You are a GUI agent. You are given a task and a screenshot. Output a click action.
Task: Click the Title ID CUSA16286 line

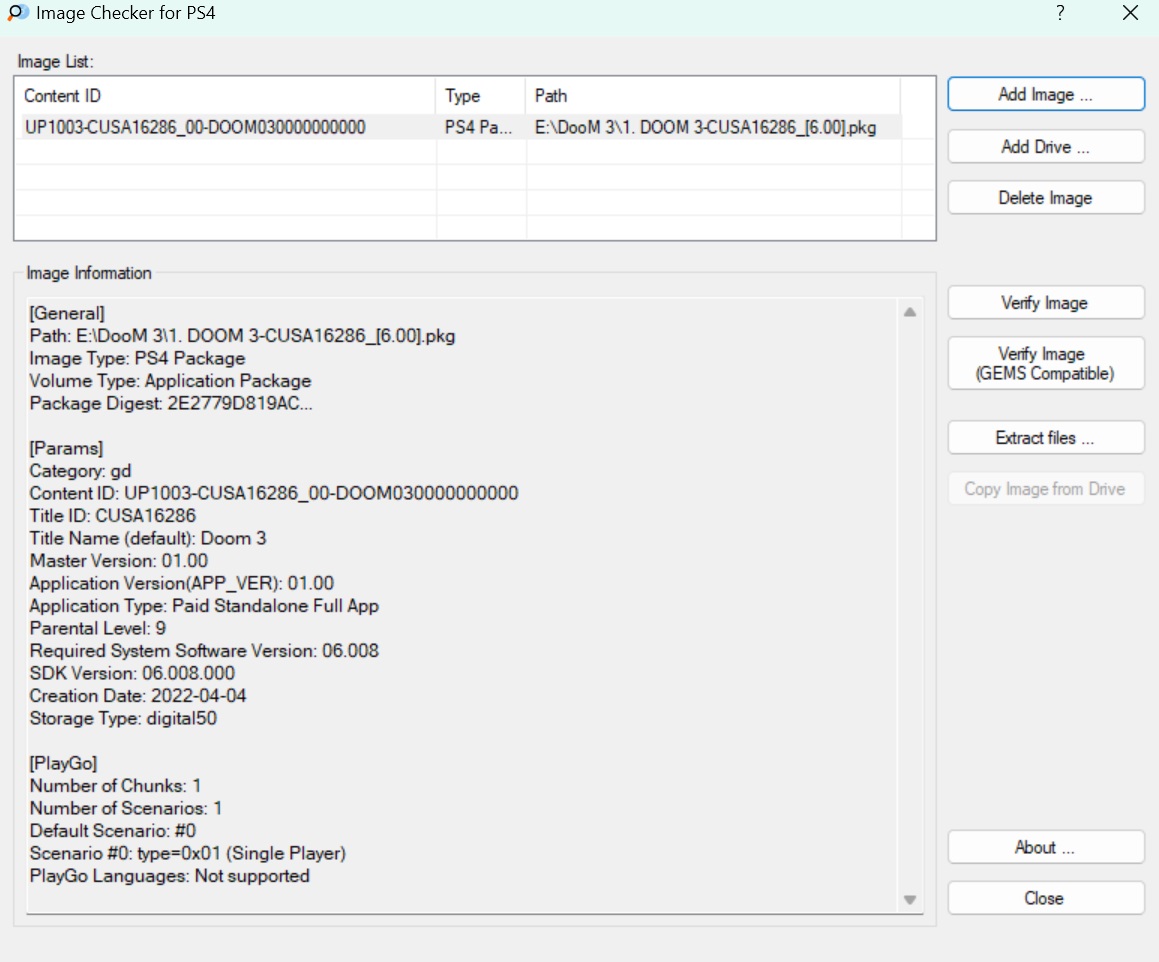[x=113, y=516]
